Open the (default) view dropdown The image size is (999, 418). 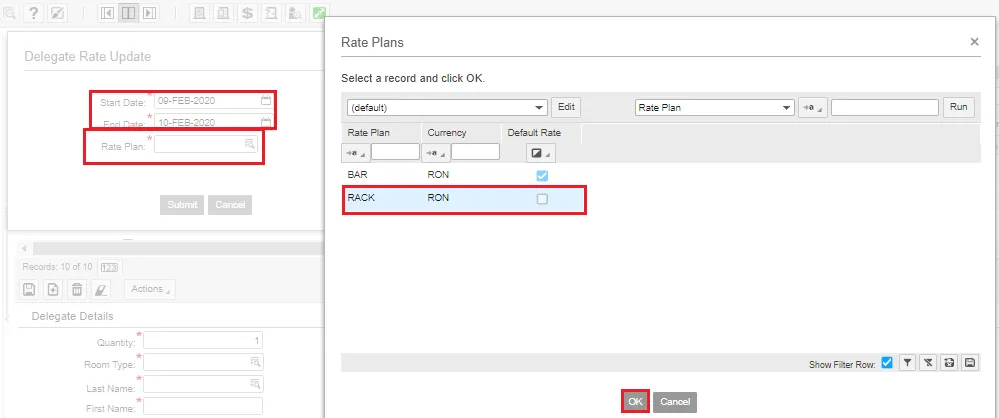tap(447, 108)
